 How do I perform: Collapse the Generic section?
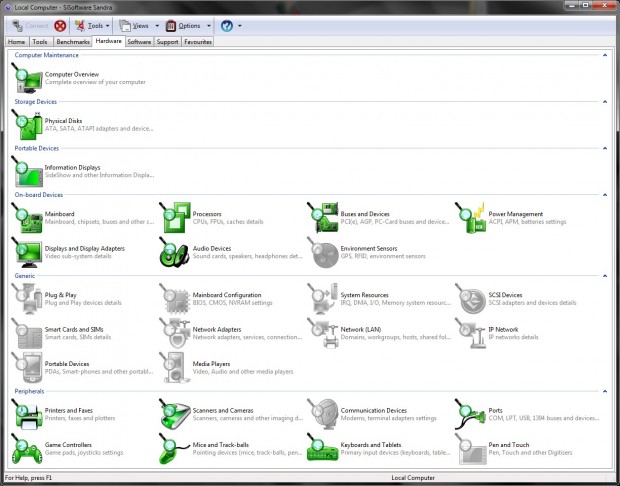pyautogui.click(x=605, y=276)
